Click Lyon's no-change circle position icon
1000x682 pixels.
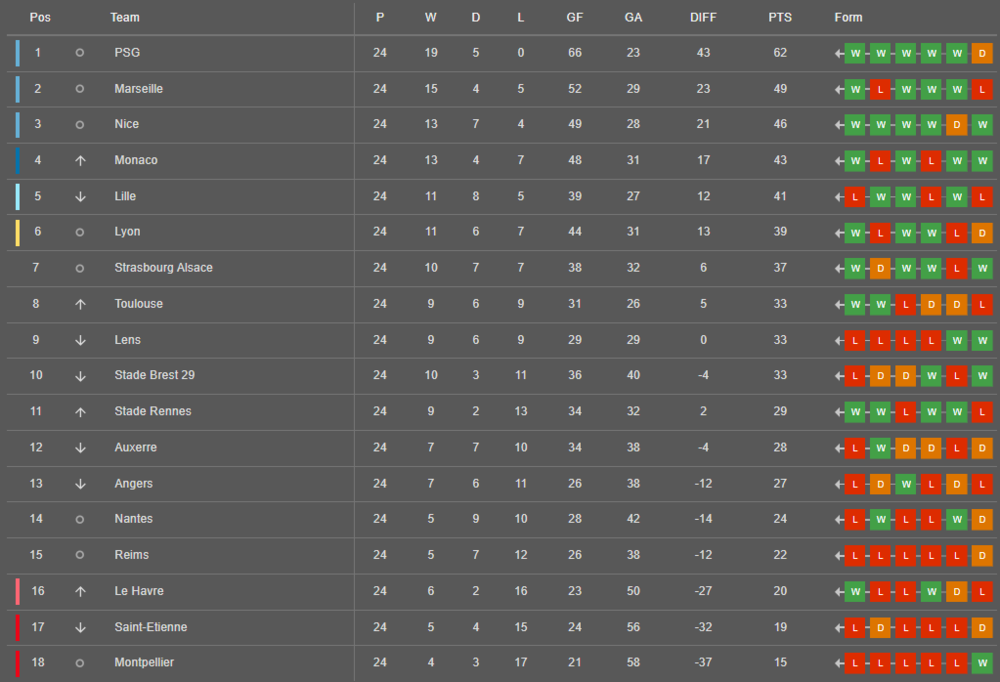click(80, 232)
